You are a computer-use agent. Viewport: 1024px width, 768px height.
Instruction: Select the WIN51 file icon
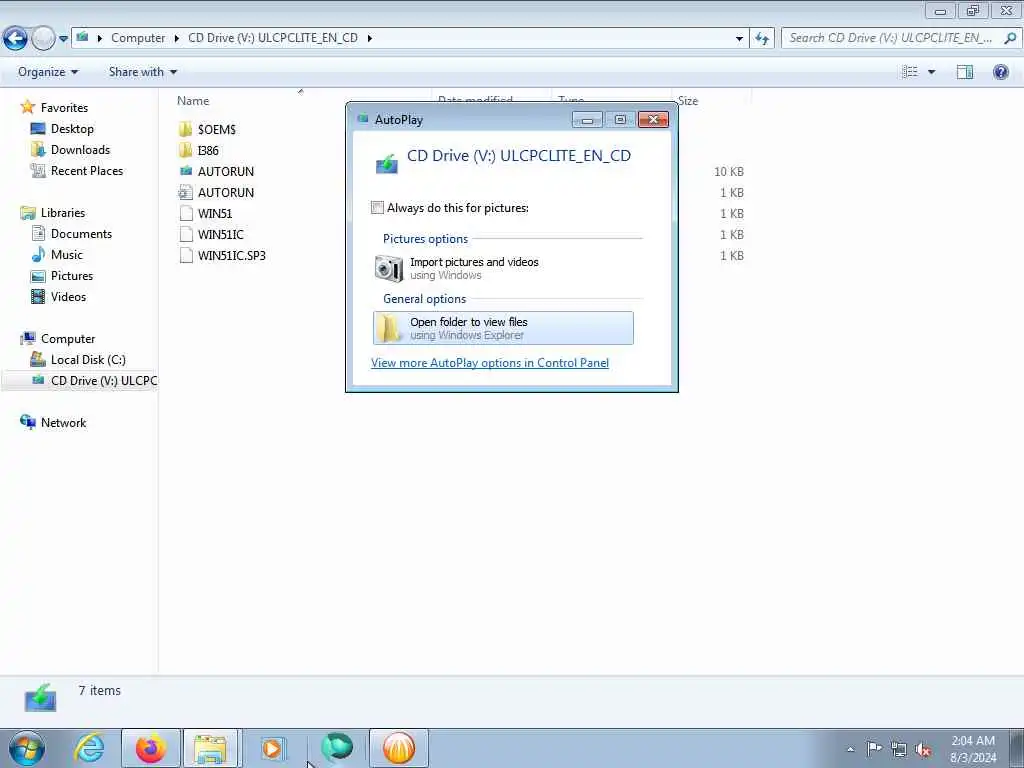pyautogui.click(x=185, y=213)
